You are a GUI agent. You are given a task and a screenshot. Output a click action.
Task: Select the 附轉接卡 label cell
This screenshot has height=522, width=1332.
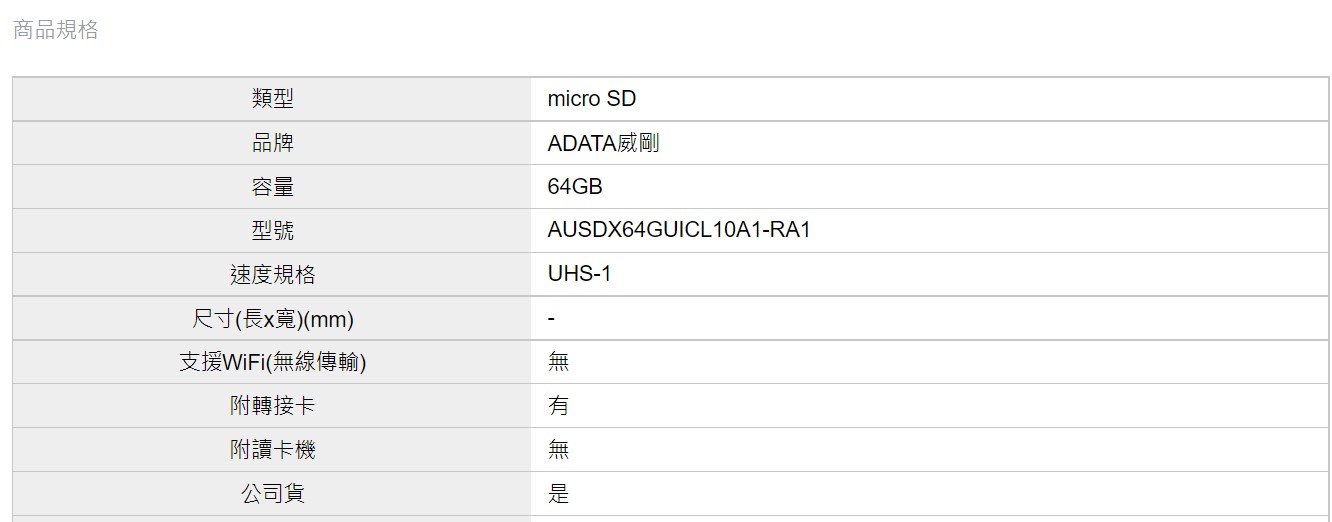272,406
